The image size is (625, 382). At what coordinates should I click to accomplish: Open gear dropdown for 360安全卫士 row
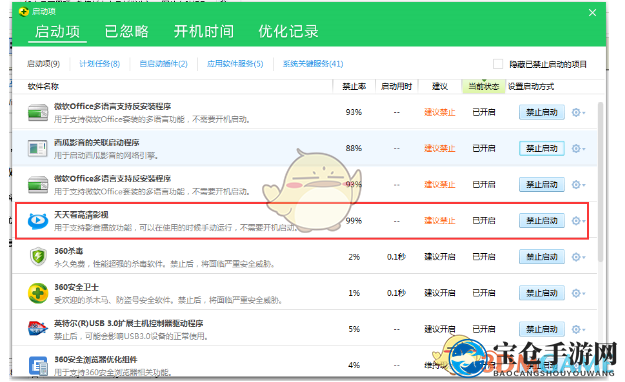pos(578,293)
